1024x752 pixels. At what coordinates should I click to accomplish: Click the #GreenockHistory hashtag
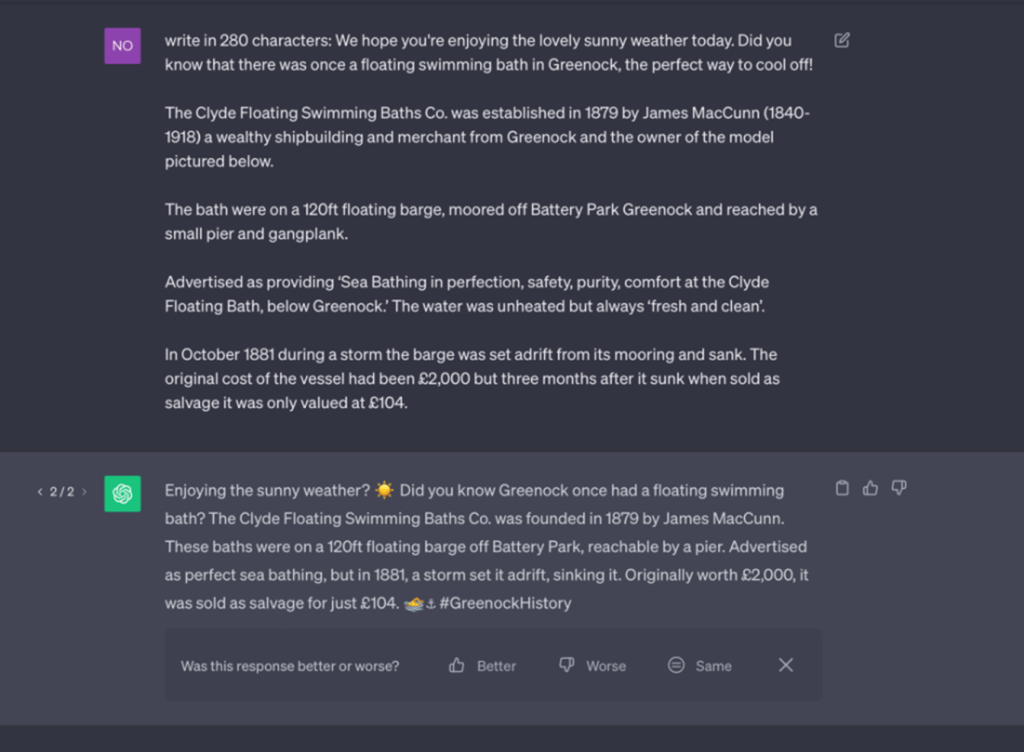click(505, 604)
